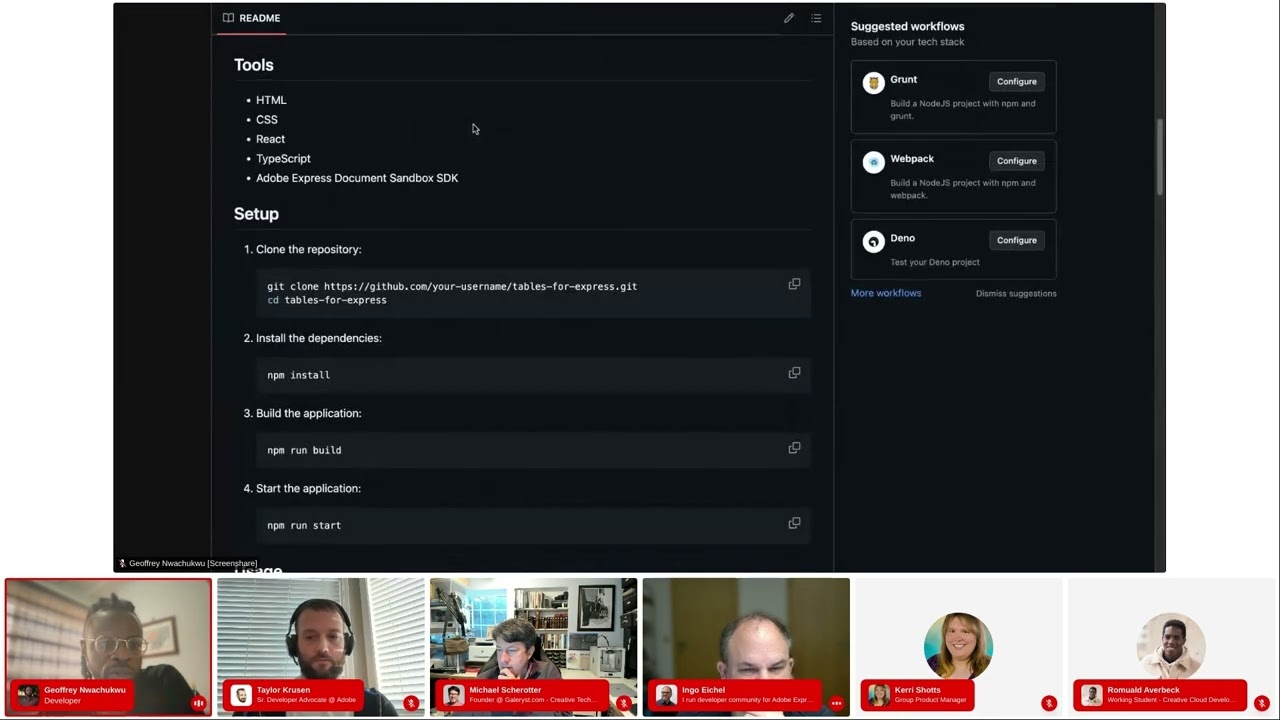This screenshot has width=1280, height=720.
Task: Click 'Start the application:' step text
Action: [308, 488]
